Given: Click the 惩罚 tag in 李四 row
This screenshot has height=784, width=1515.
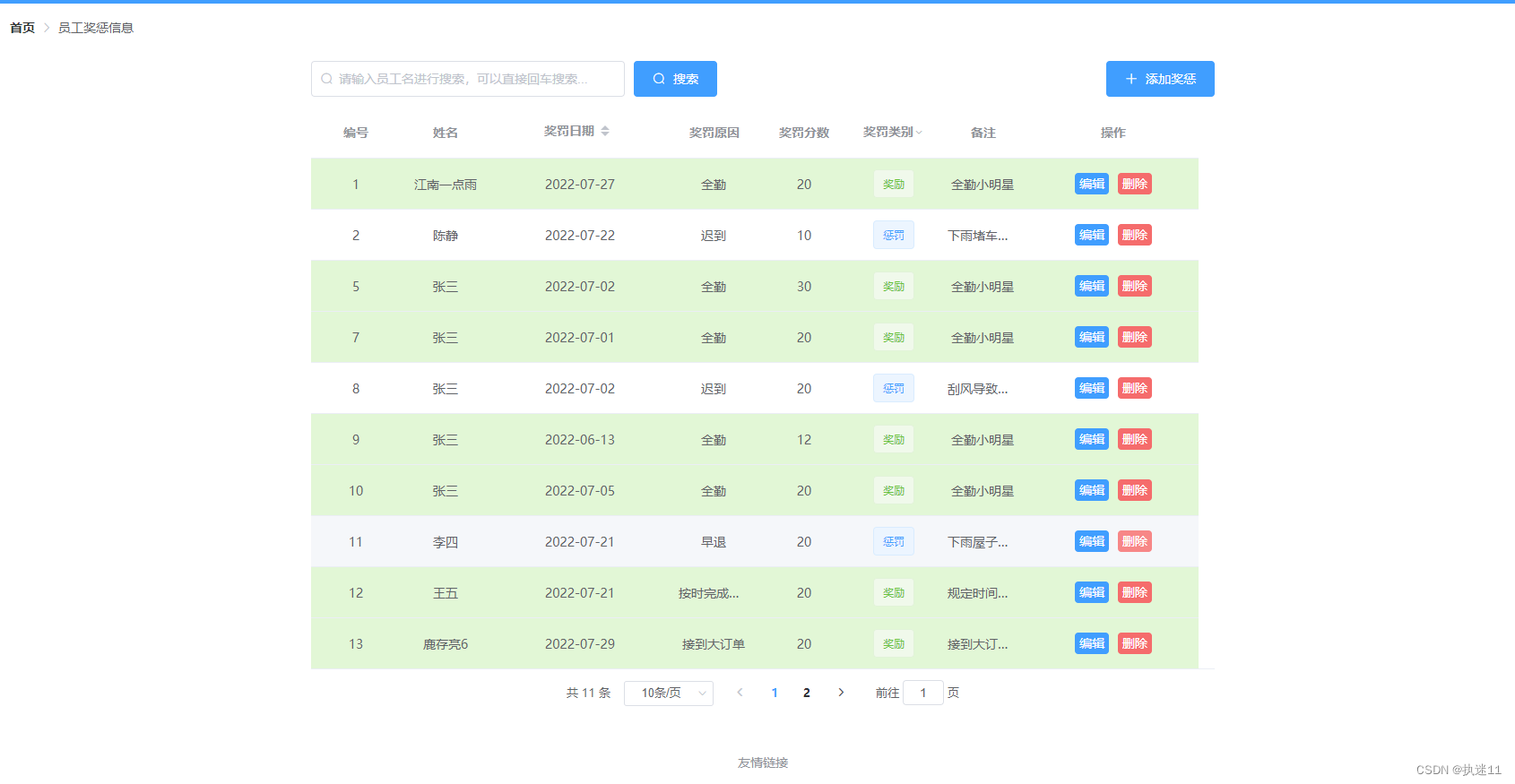Looking at the screenshot, I should (894, 541).
